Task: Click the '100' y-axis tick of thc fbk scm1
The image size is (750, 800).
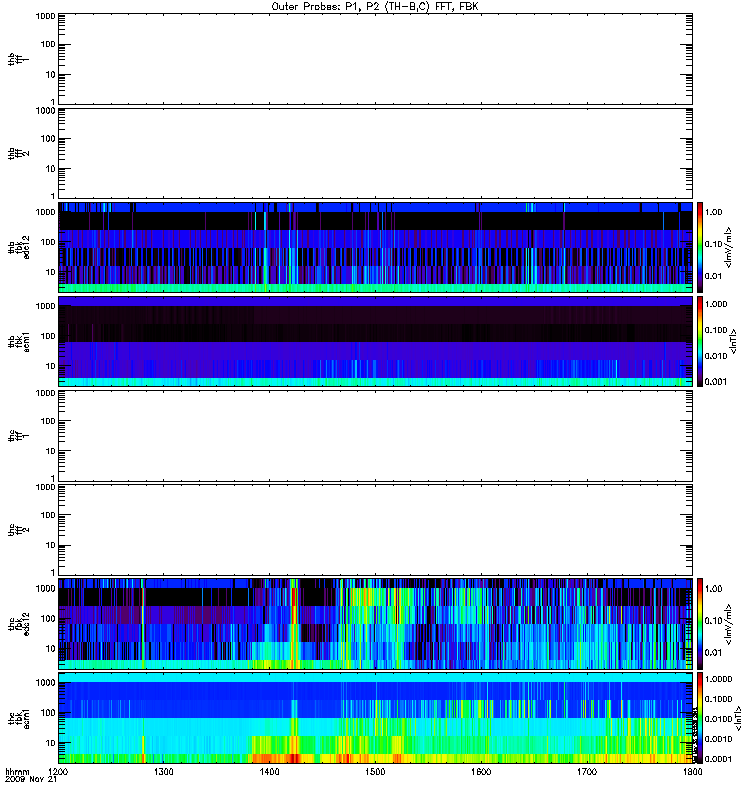Action: point(47,713)
